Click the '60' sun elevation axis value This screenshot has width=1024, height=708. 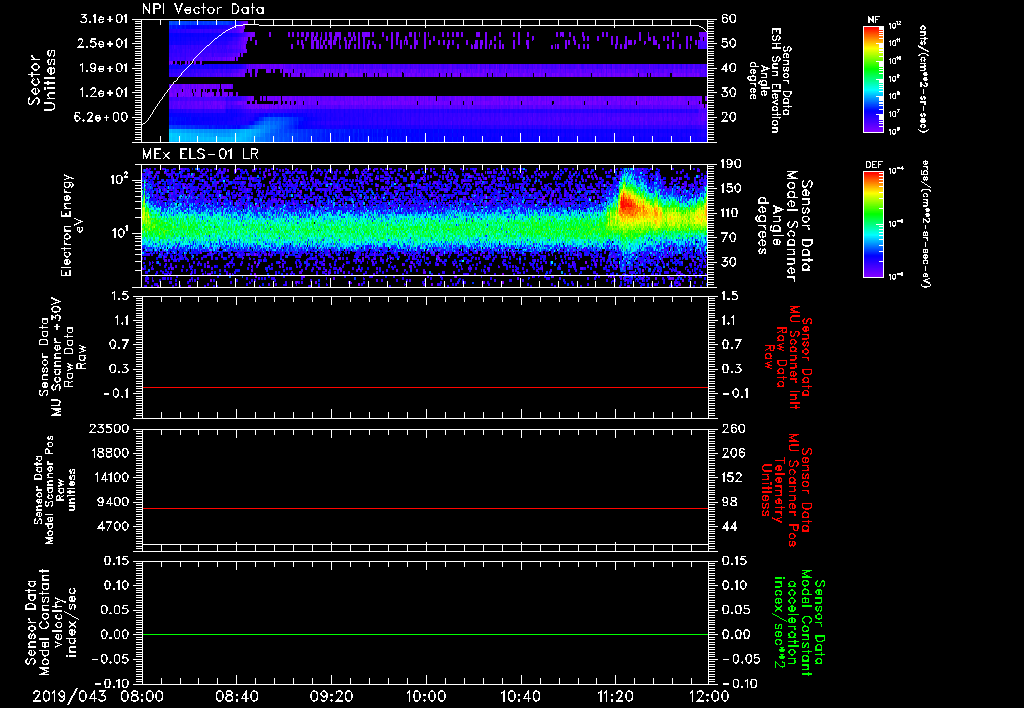click(729, 19)
